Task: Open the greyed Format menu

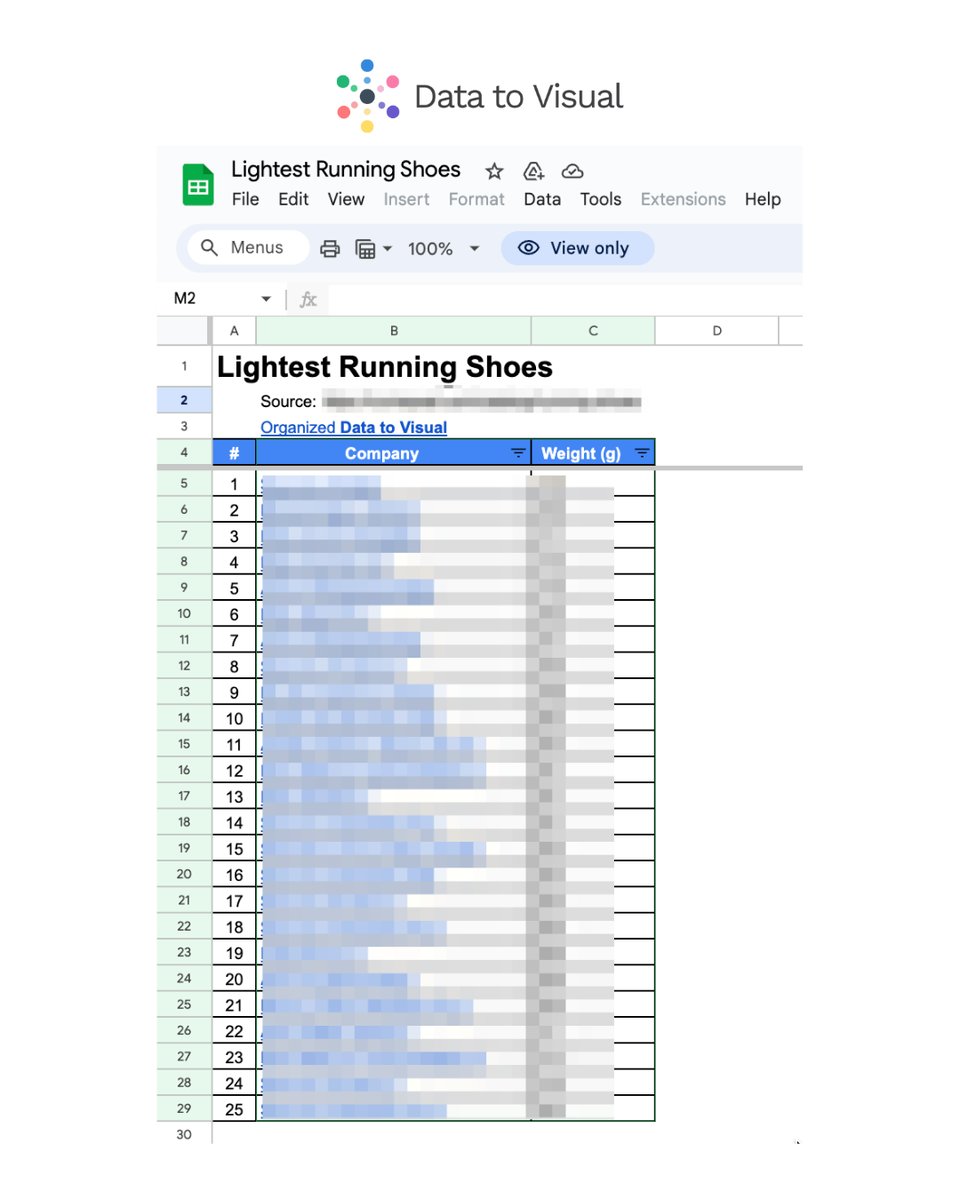Action: [476, 199]
